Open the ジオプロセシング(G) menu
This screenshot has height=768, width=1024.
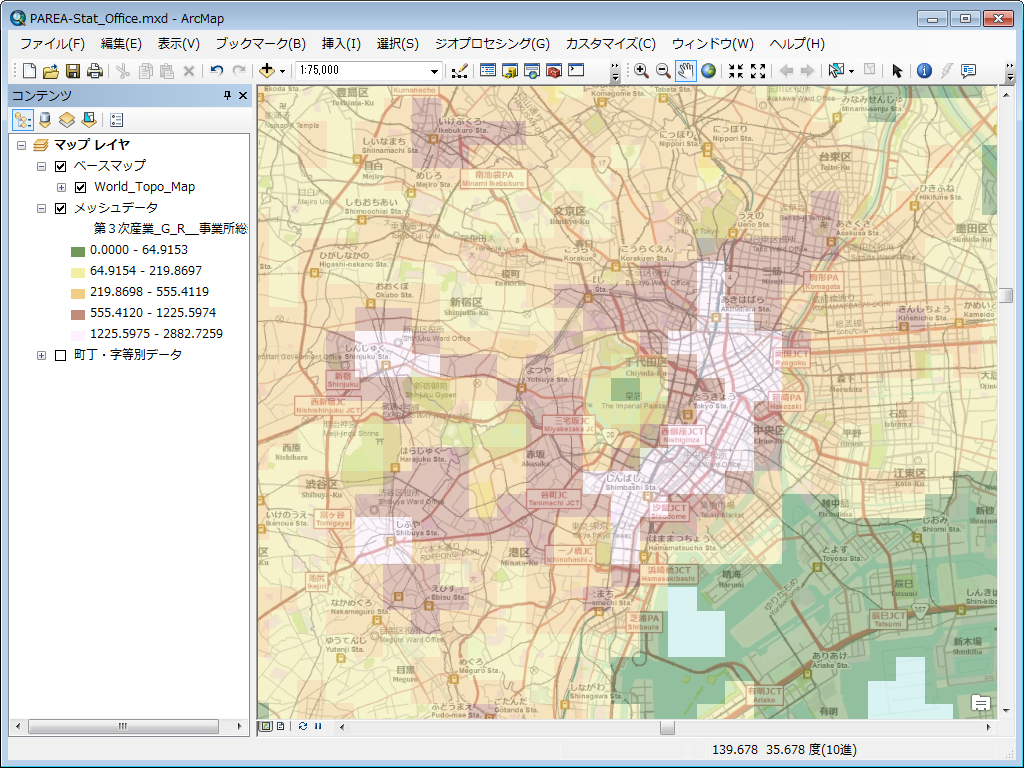pyautogui.click(x=492, y=44)
